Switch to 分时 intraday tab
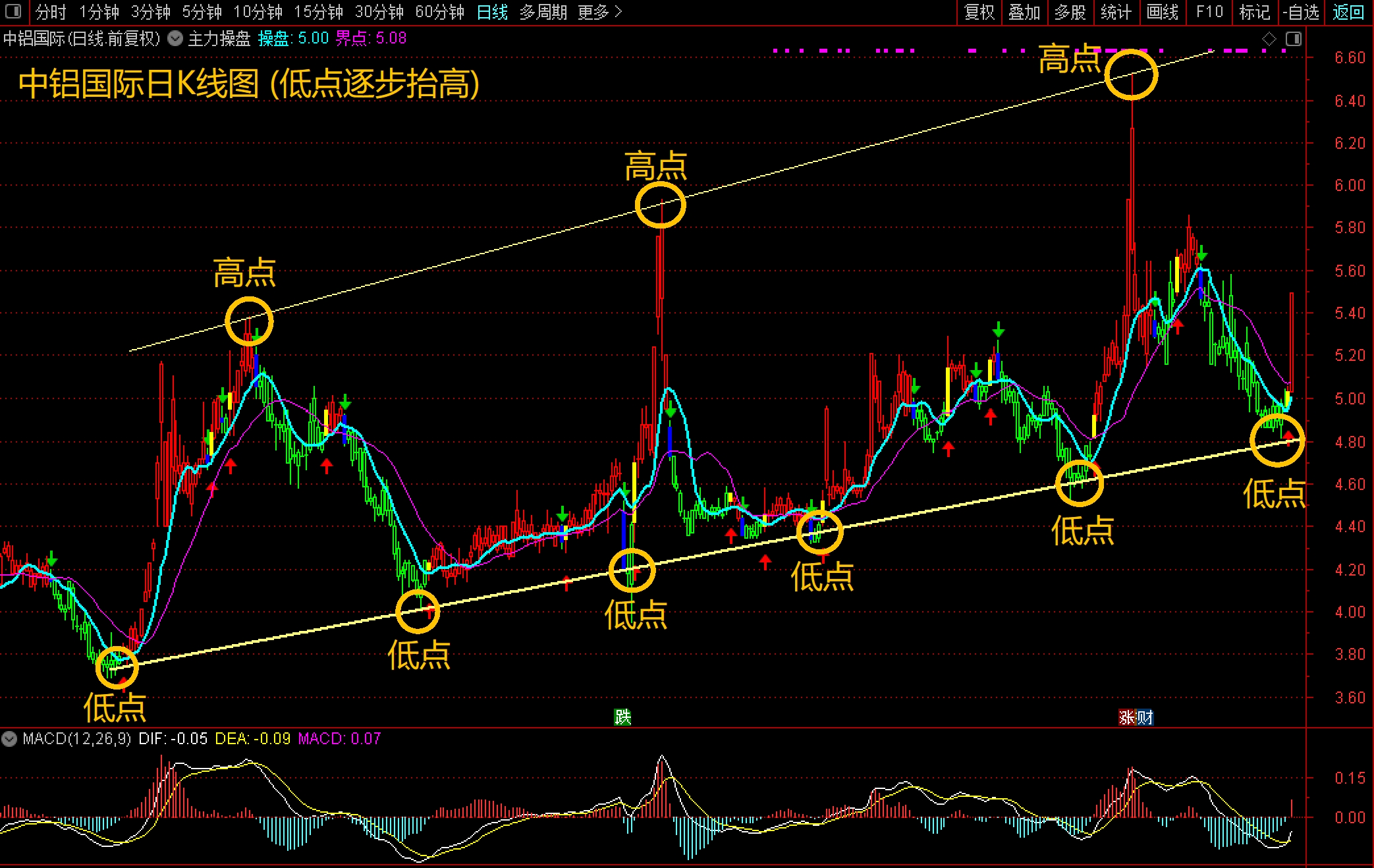 pos(51,12)
